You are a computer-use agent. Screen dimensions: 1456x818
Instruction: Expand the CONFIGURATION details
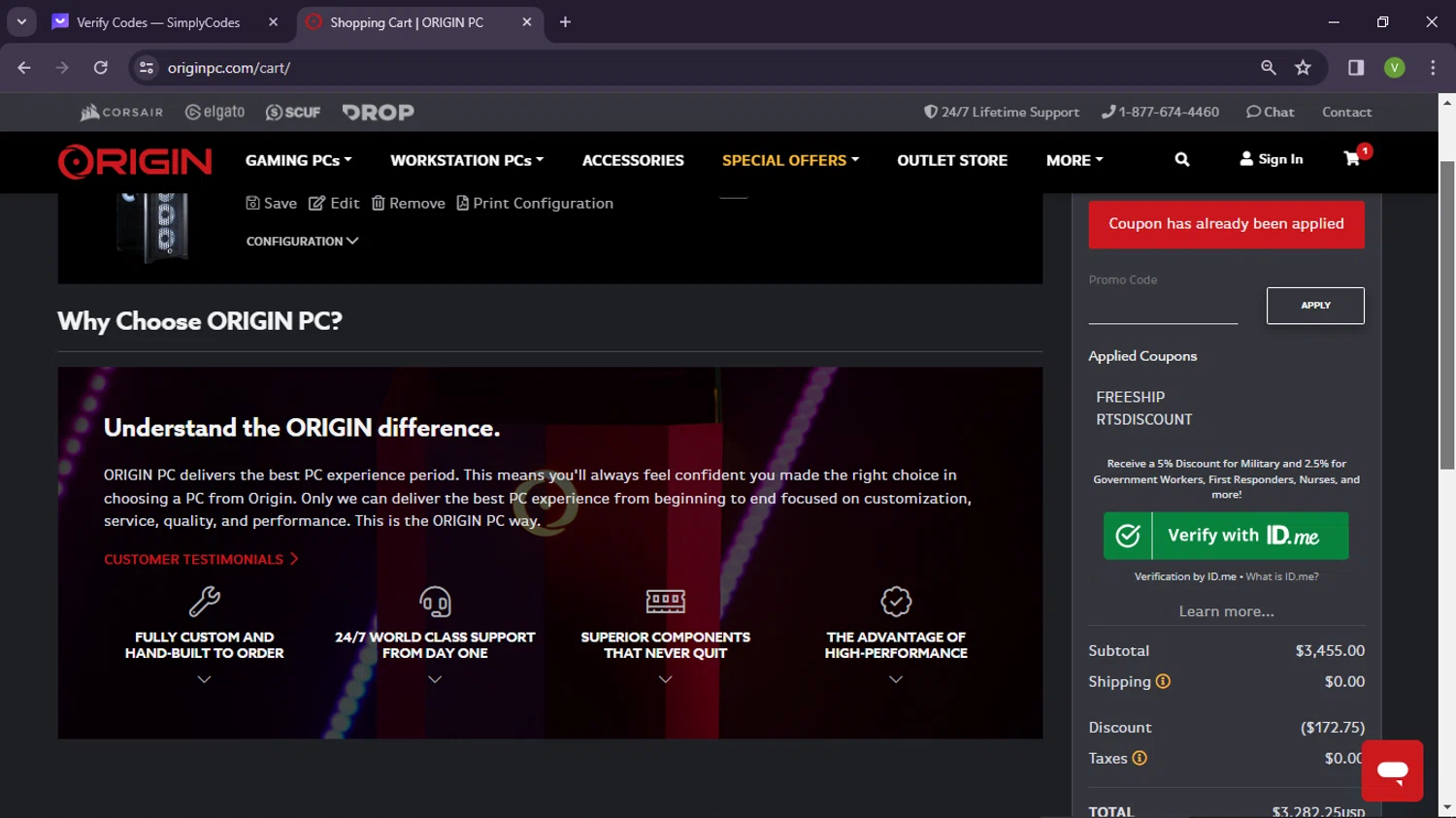302,241
